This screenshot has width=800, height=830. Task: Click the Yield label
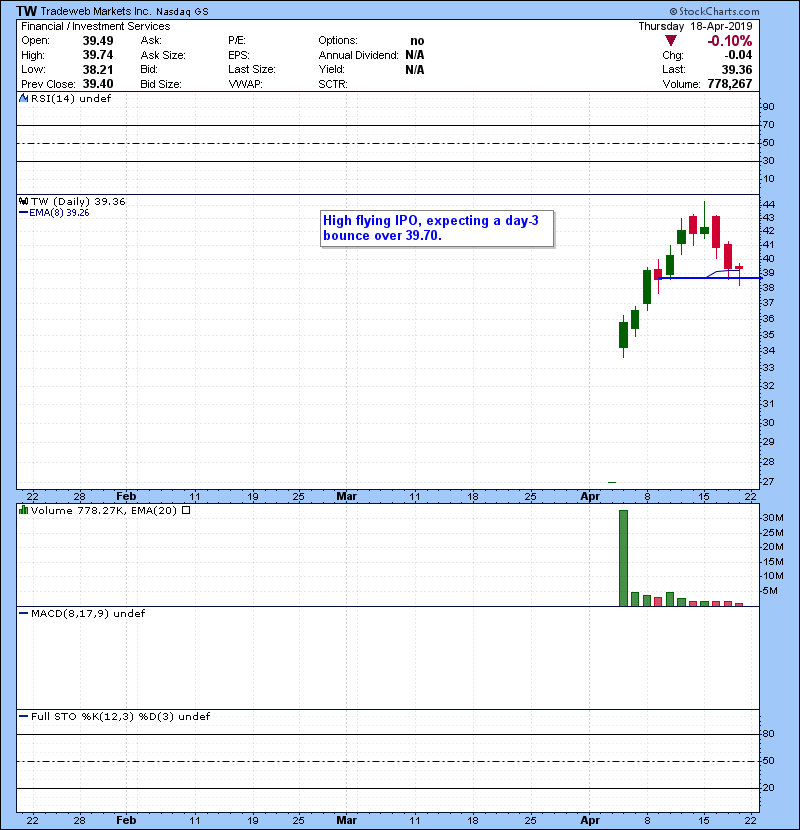[x=331, y=69]
